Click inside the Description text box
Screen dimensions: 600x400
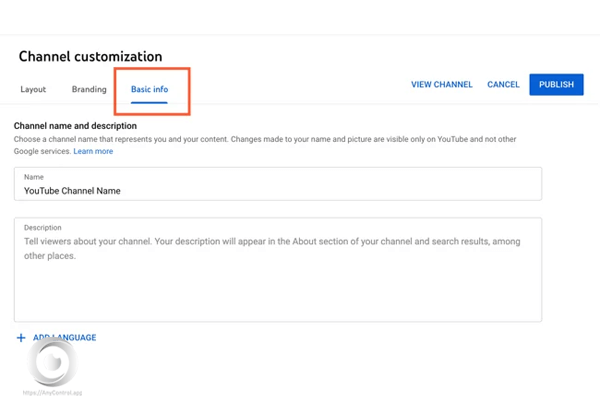click(x=278, y=285)
